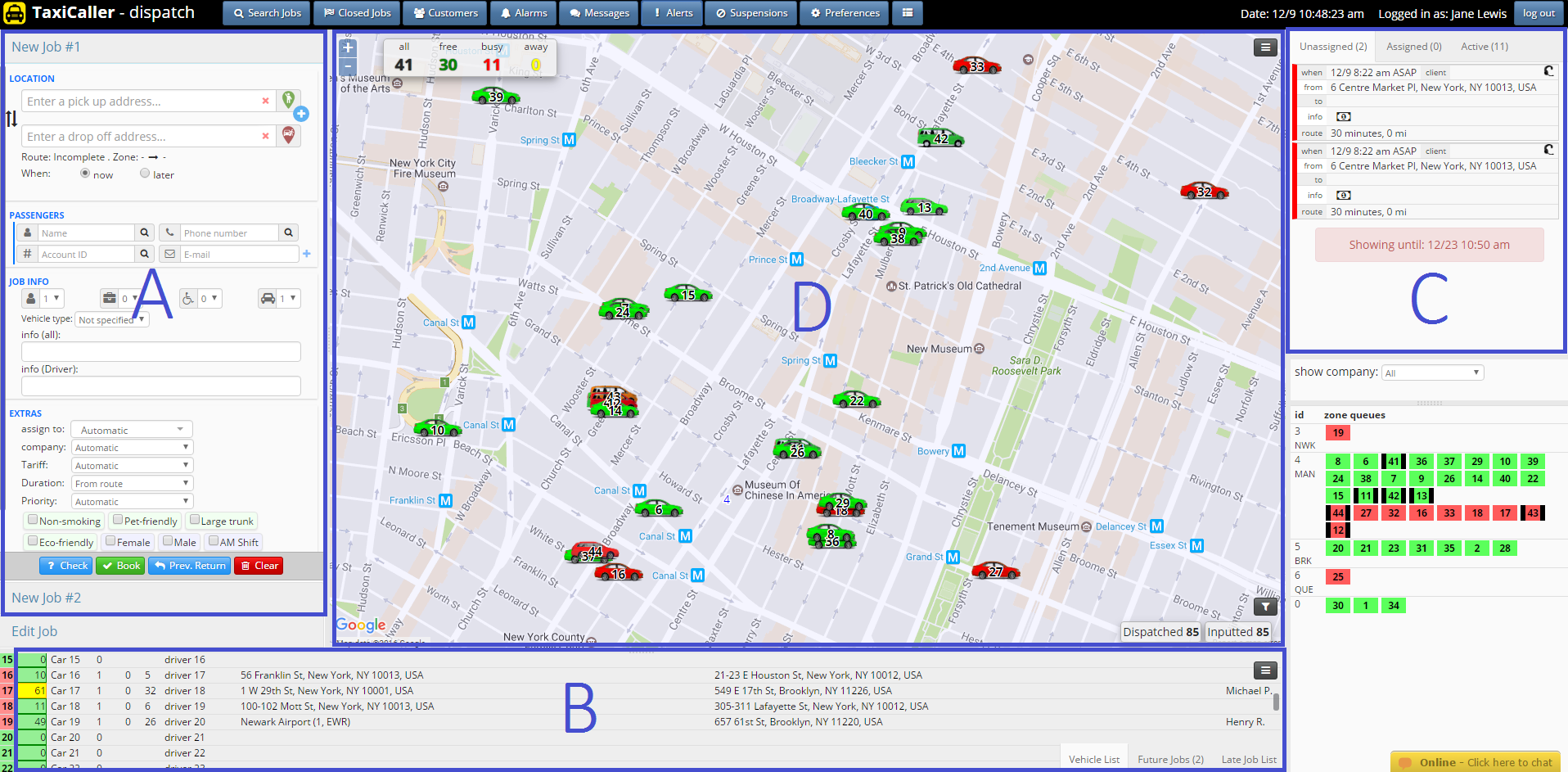Open the 'show company' dropdown
The height and width of the screenshot is (772, 1568).
1432,372
